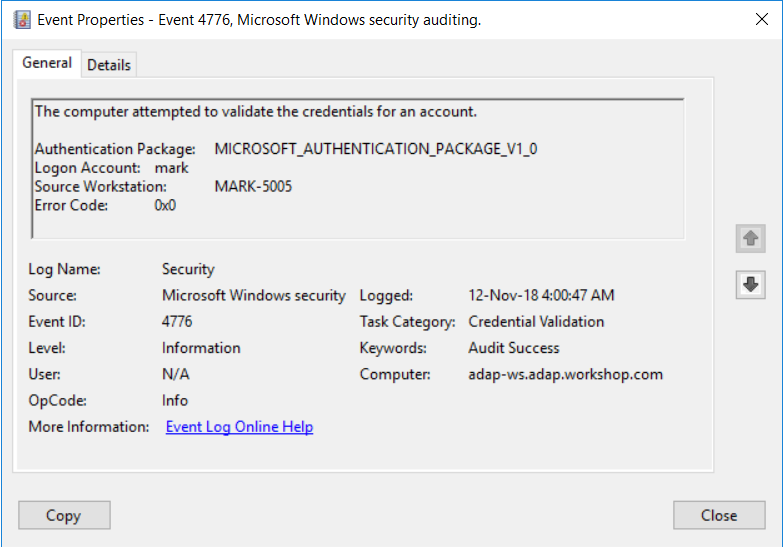Viewport: 783px width, 548px height.
Task: Click the User value N/A
Action: coord(175,374)
